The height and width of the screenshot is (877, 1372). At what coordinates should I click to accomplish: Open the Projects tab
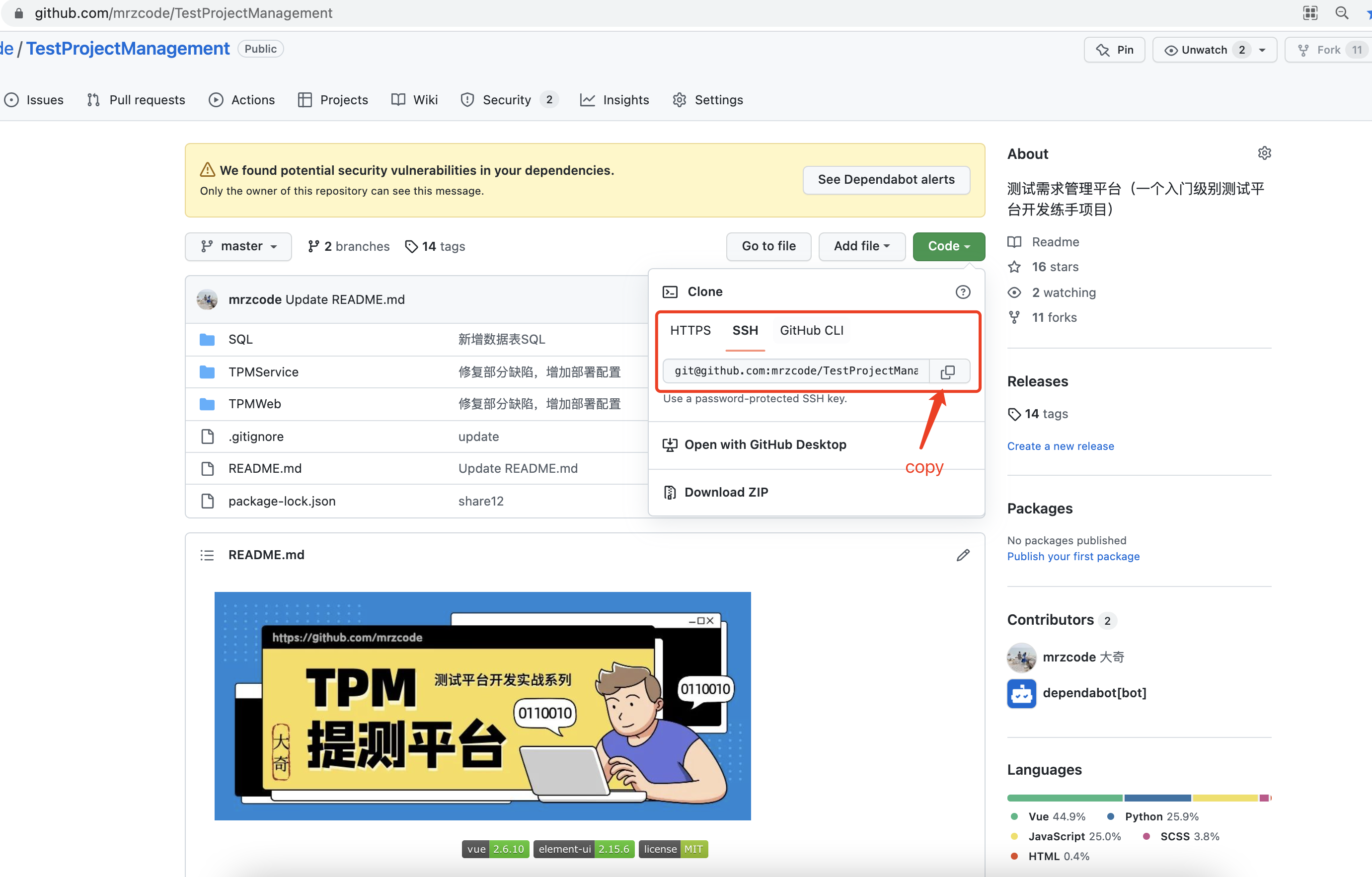333,100
